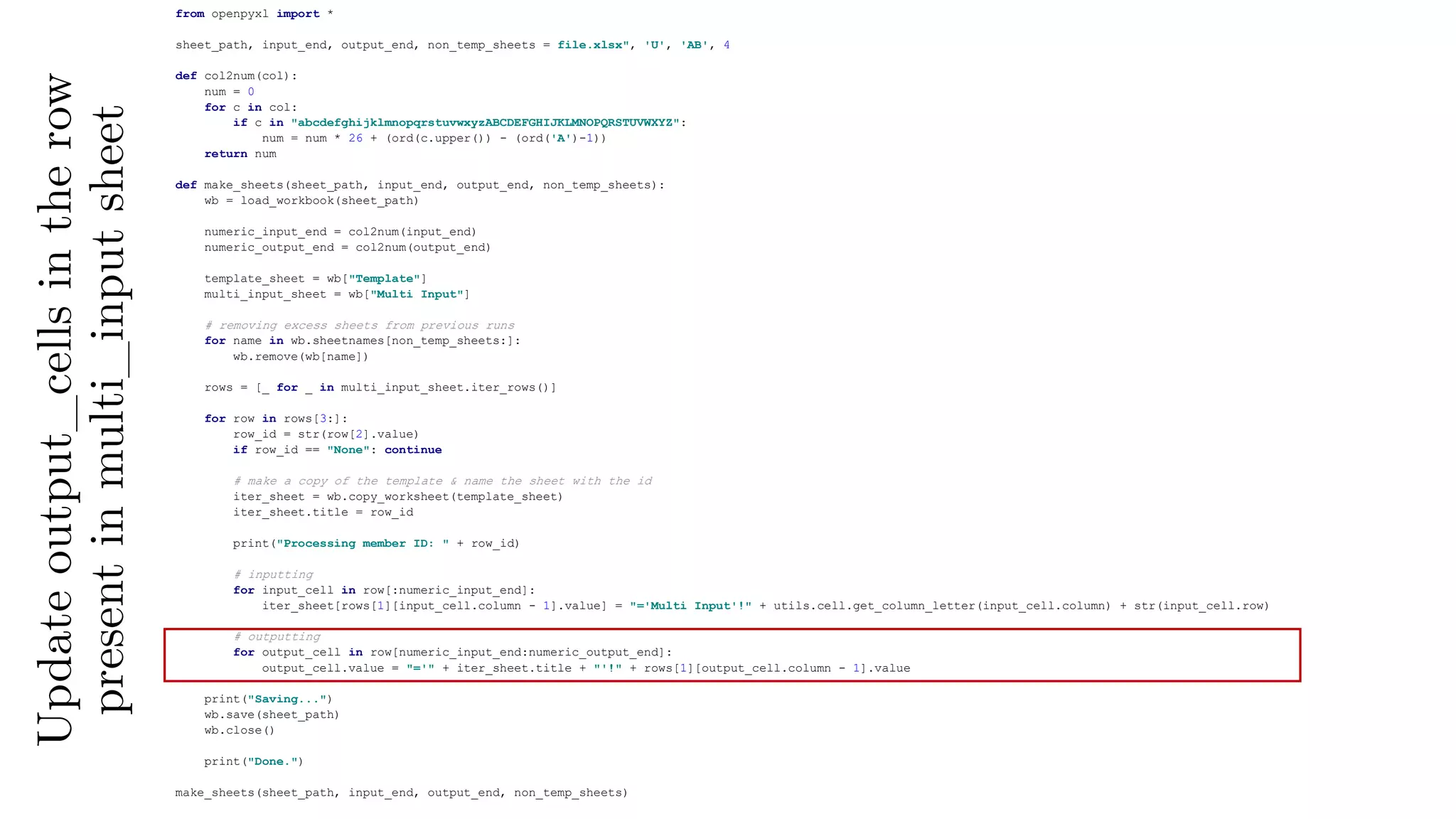The width and height of the screenshot is (1456, 819).
Task: Select 'wb = load_workbook(sheet_path)' line
Action: coord(311,201)
